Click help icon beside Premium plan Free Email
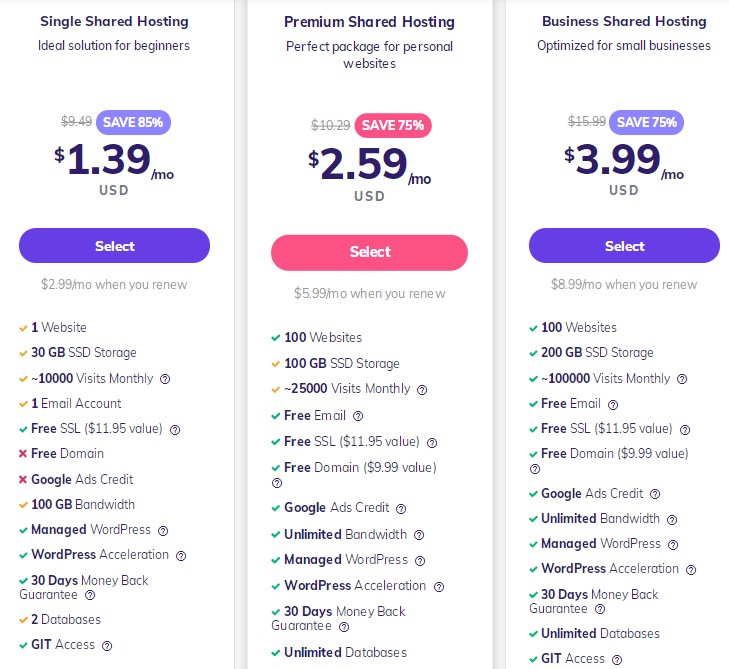 pos(358,416)
